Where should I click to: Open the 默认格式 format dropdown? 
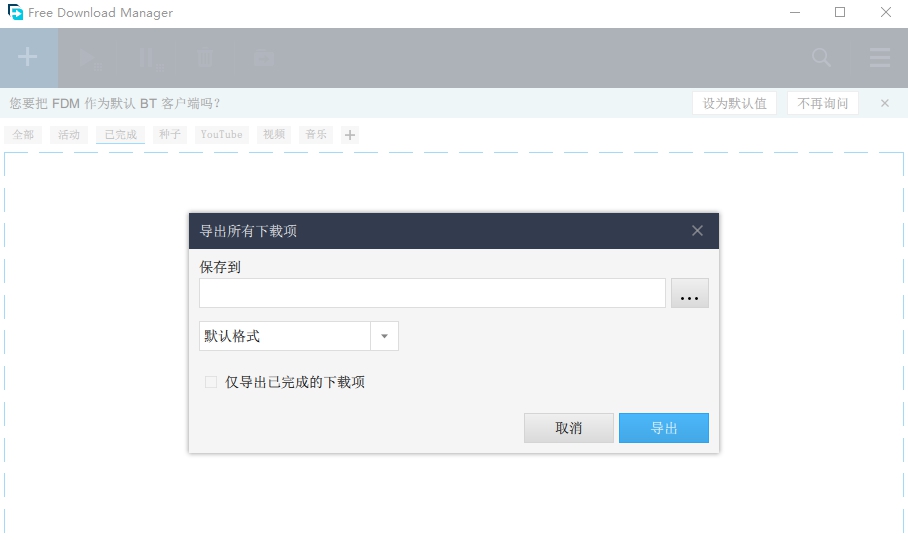pyautogui.click(x=299, y=336)
